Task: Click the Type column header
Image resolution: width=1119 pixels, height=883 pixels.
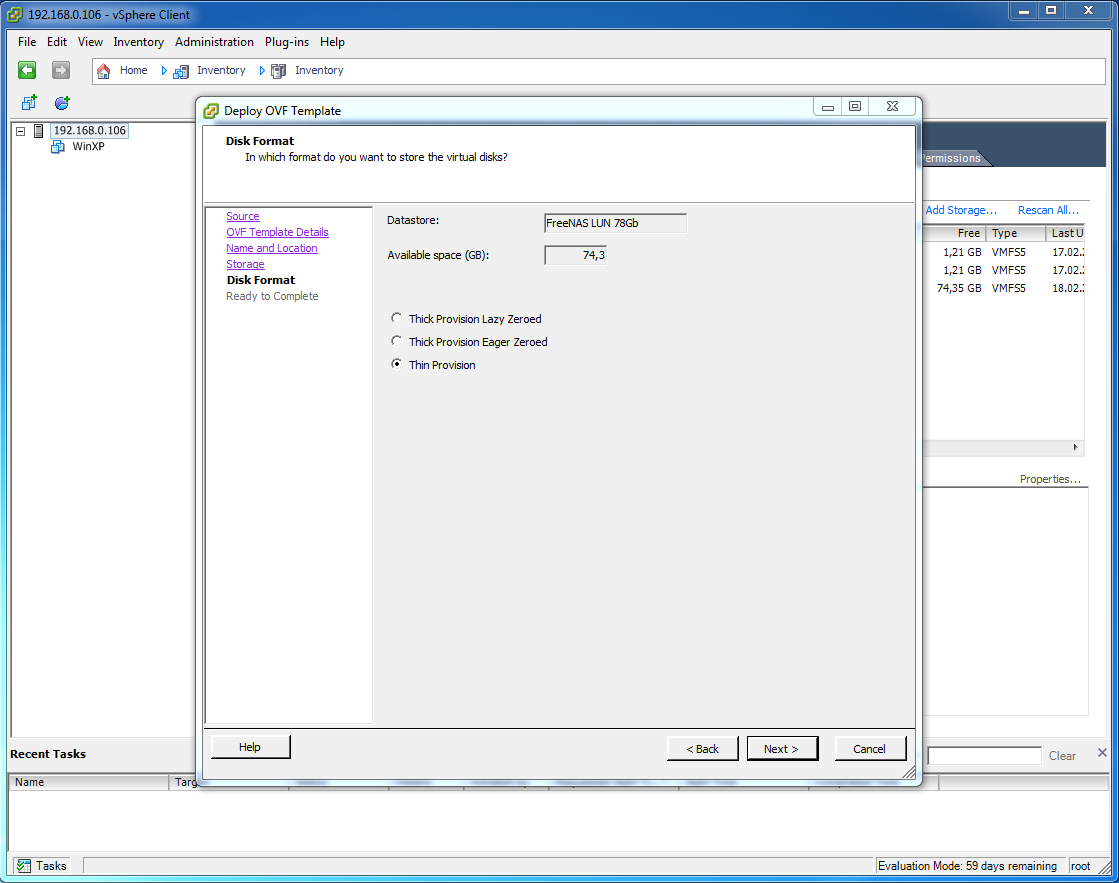Action: pyautogui.click(x=1016, y=233)
